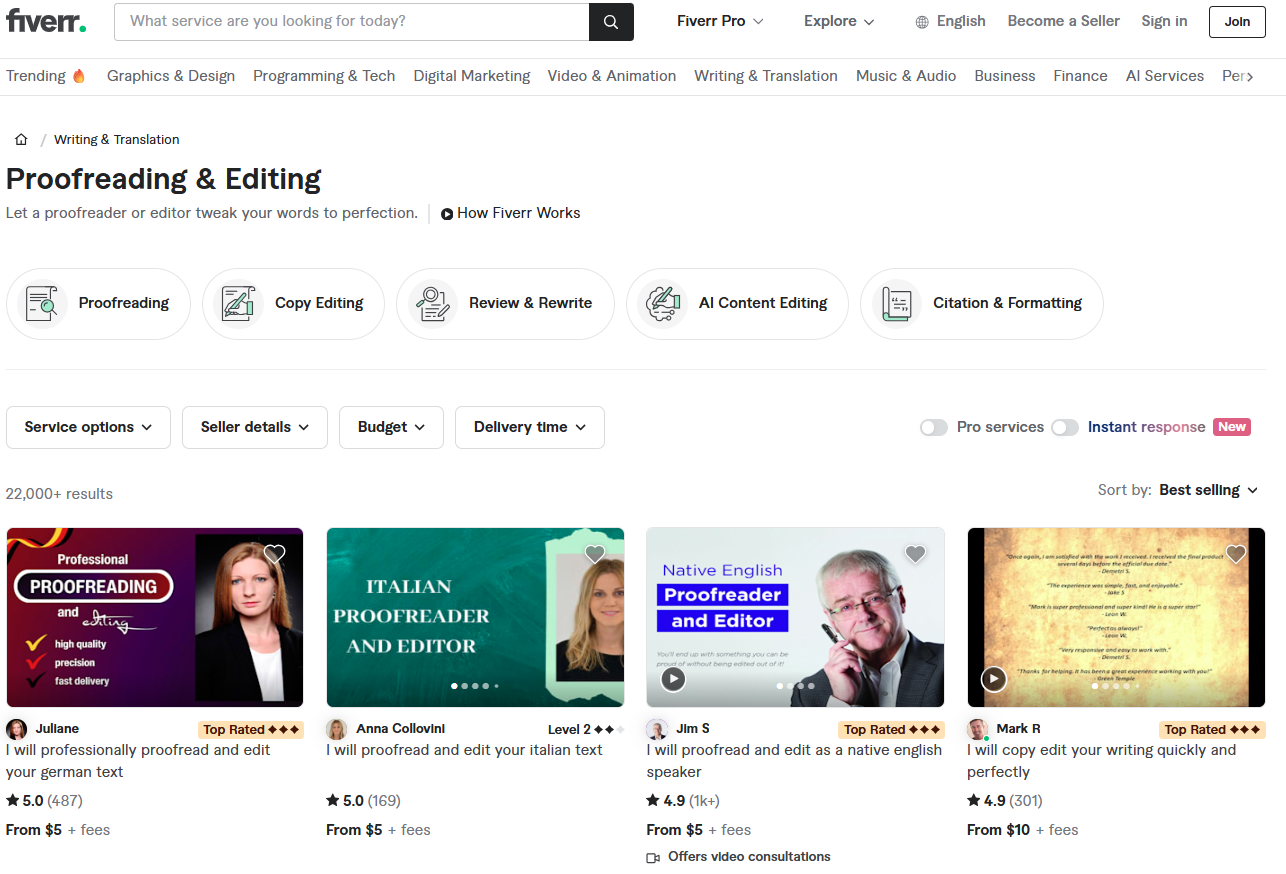Open the Service options dropdown
The width and height of the screenshot is (1286, 874).
click(x=88, y=427)
